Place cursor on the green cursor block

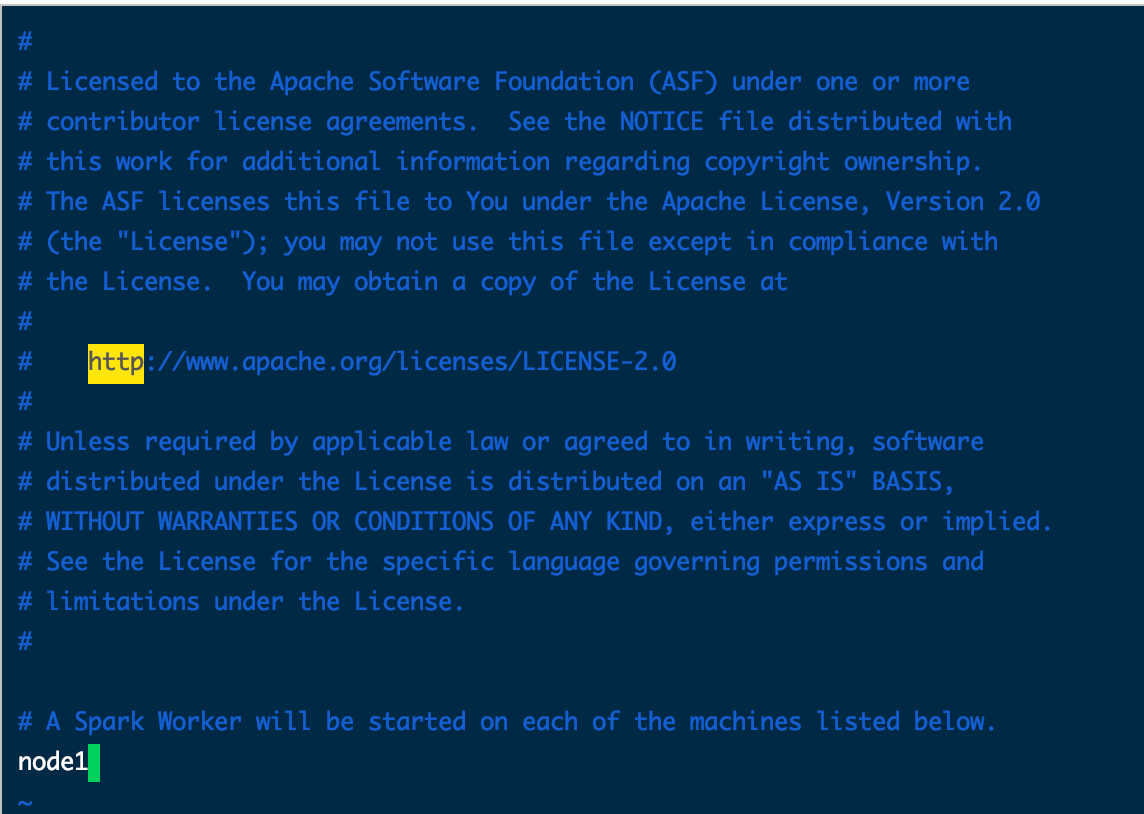pyautogui.click(x=94, y=763)
